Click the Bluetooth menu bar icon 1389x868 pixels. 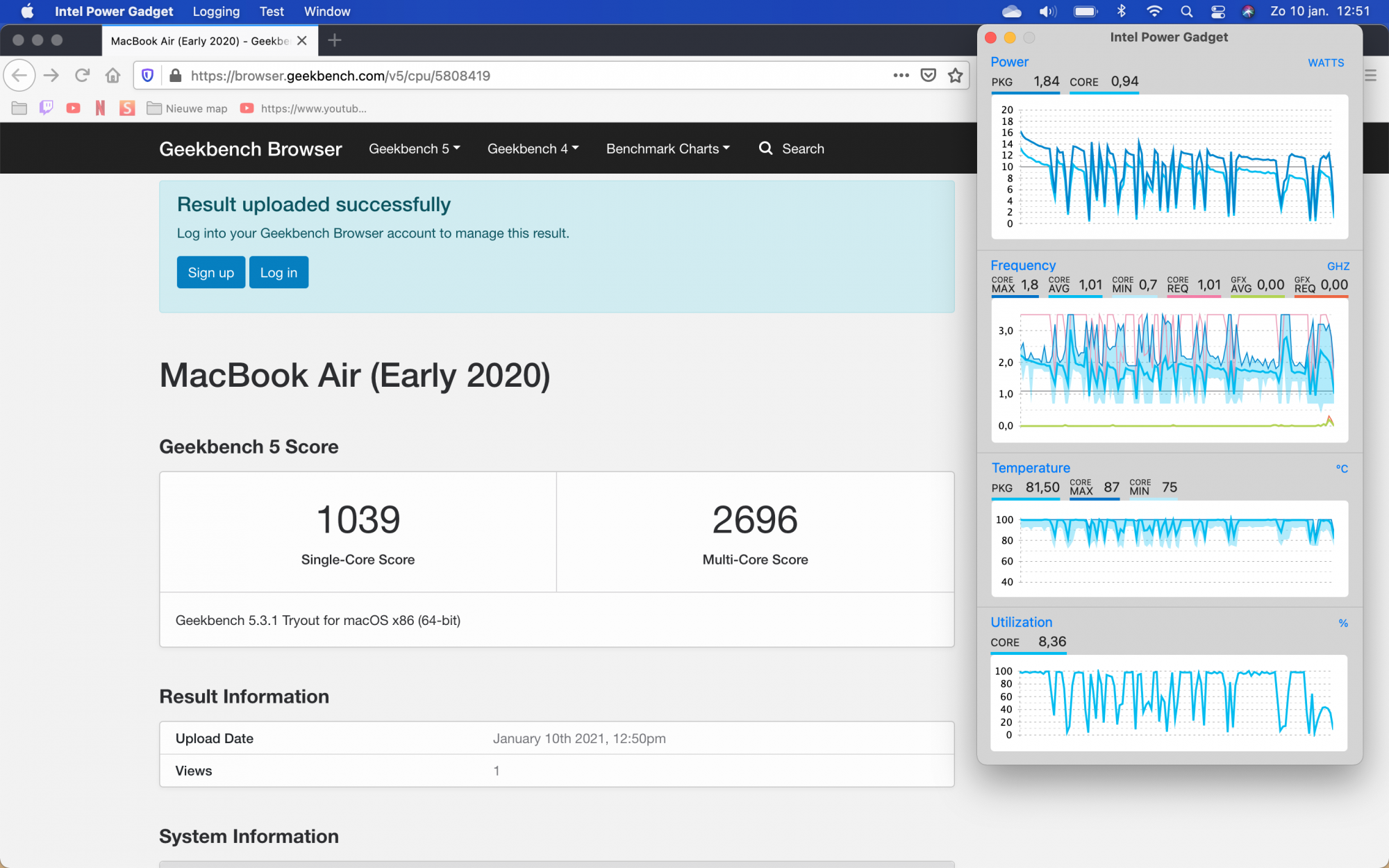pyautogui.click(x=1121, y=11)
